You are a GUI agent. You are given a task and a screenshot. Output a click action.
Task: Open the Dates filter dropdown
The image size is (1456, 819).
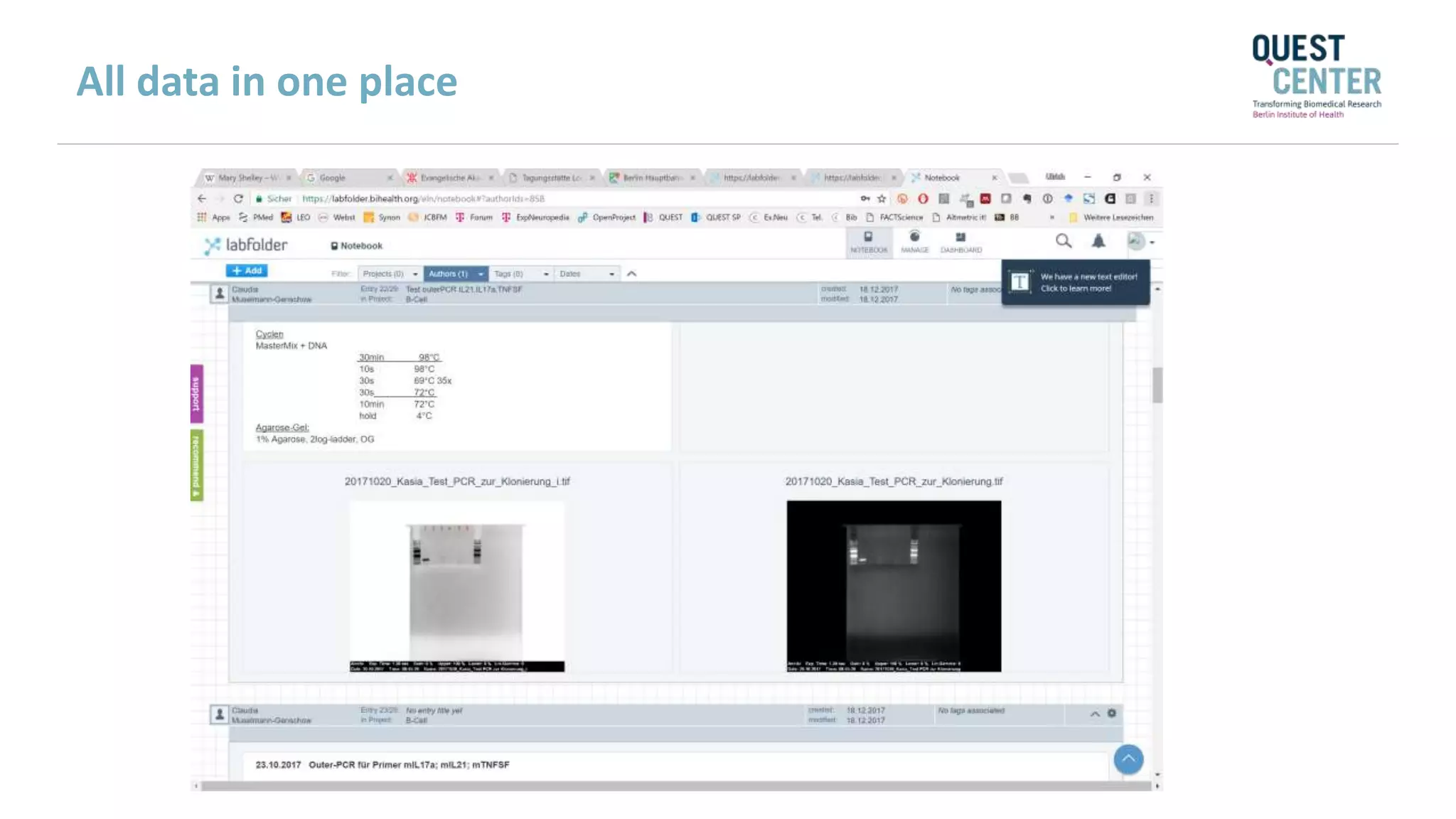587,274
